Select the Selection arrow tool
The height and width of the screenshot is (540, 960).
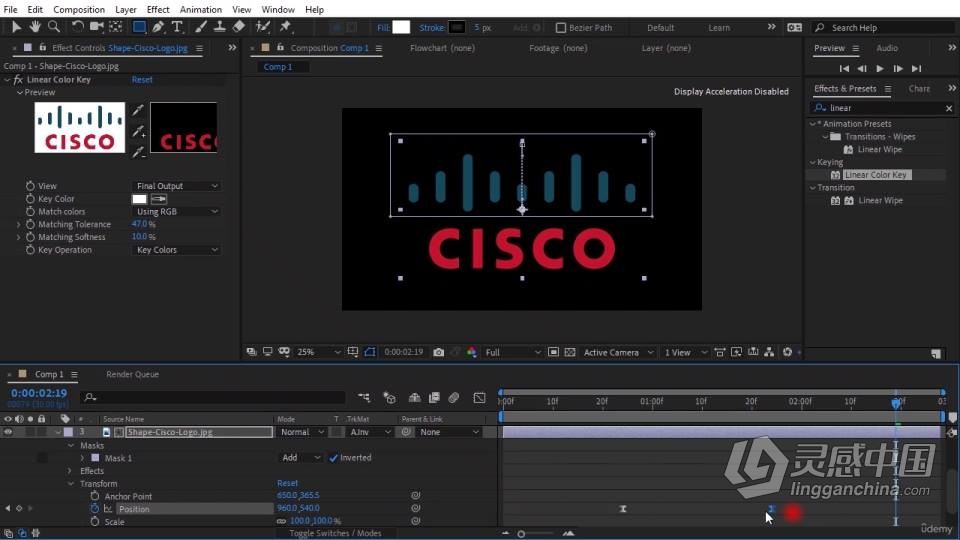click(16, 26)
